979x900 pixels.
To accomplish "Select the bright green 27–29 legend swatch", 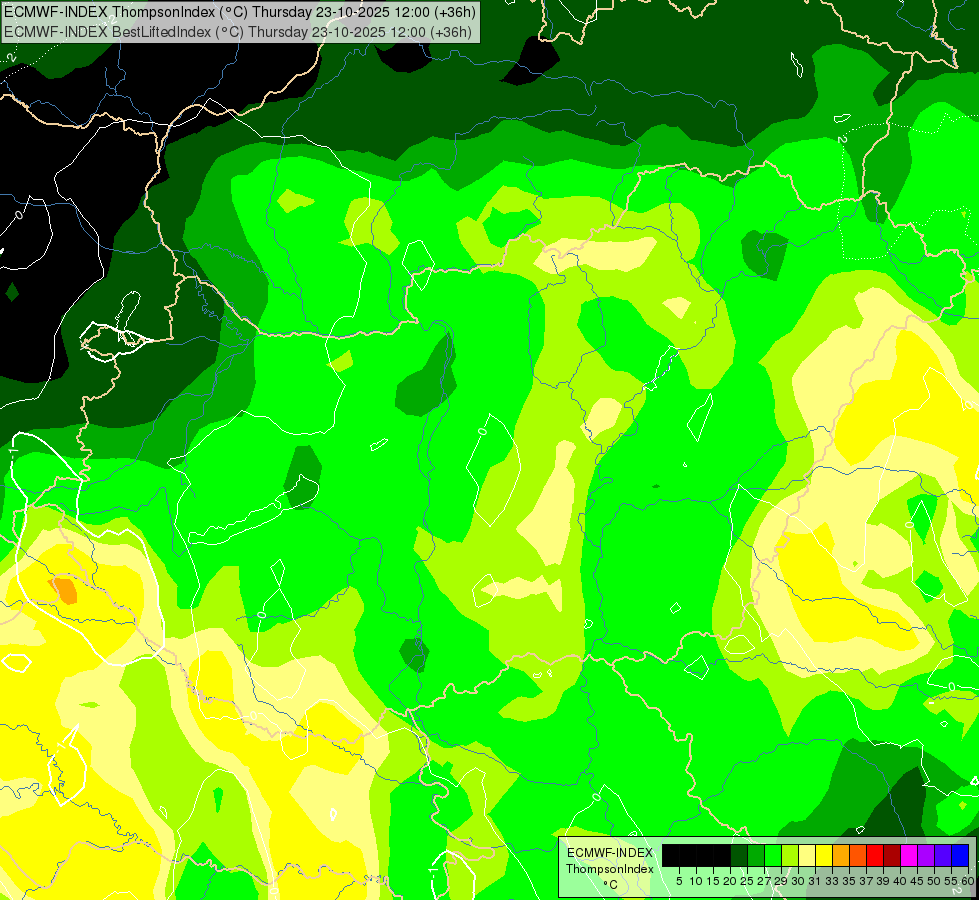I will point(773,856).
